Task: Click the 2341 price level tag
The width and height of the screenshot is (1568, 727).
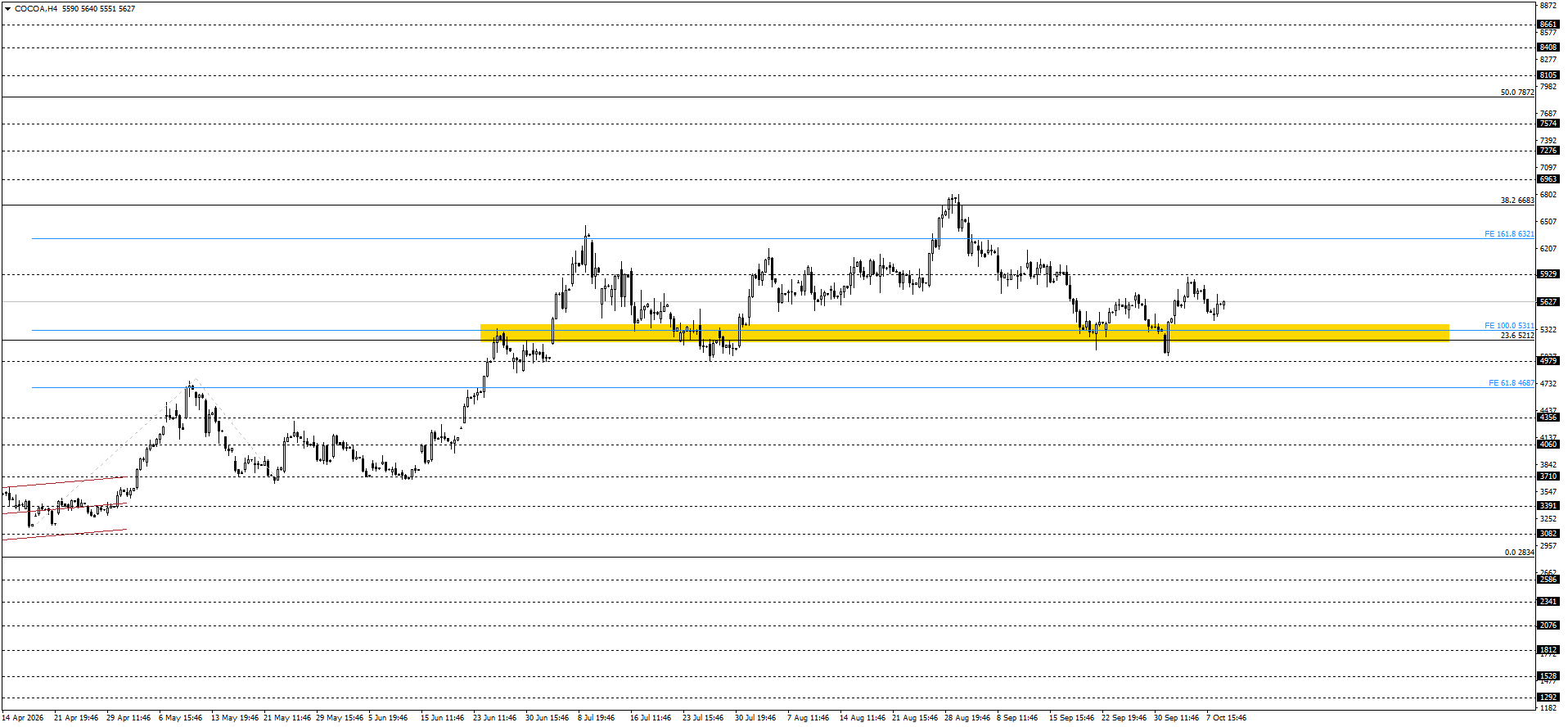Action: [x=1548, y=602]
